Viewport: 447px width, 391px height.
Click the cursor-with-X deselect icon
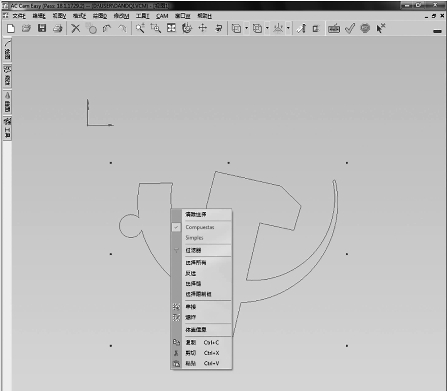pyautogui.click(x=381, y=28)
